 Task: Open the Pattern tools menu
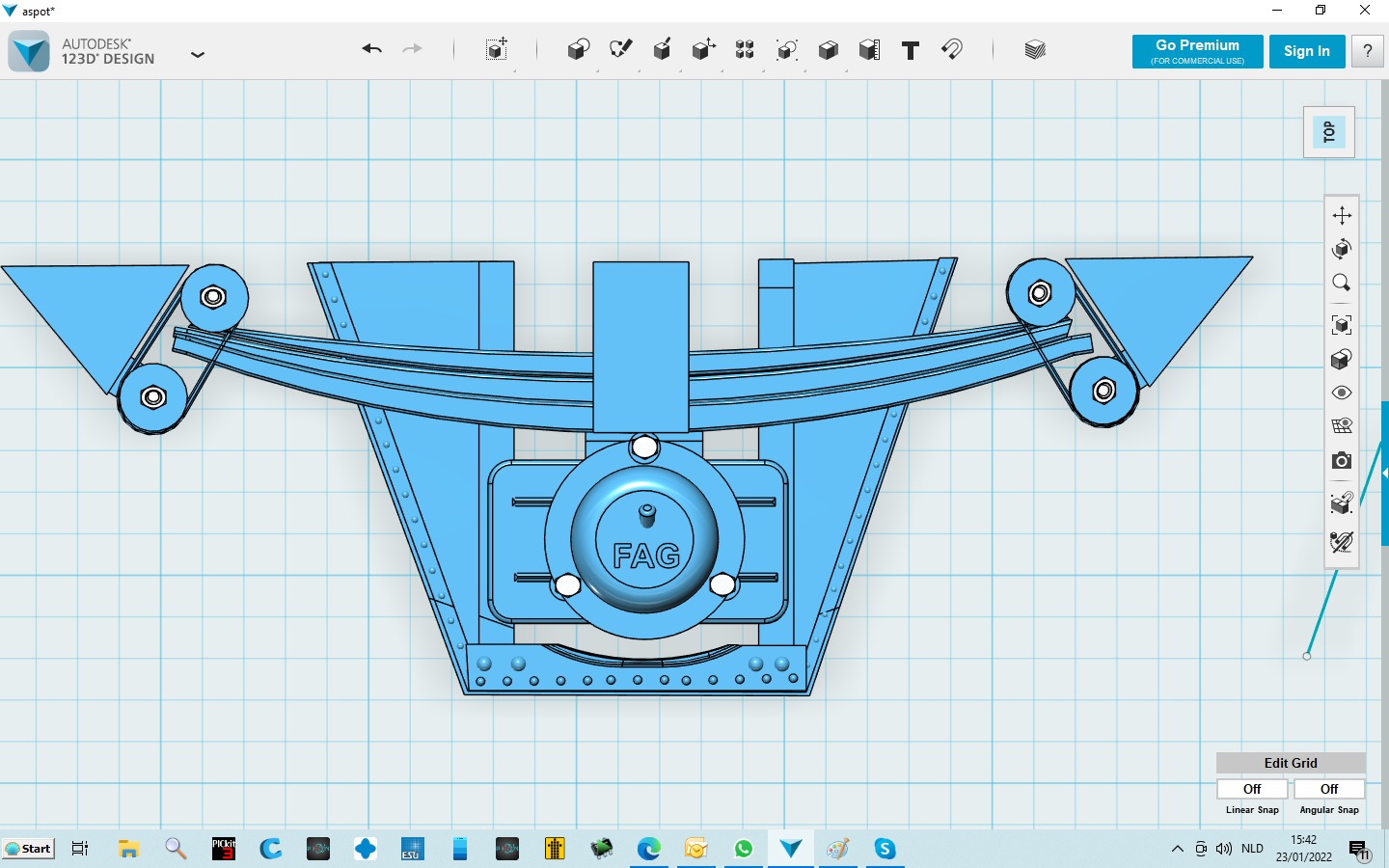tap(745, 49)
